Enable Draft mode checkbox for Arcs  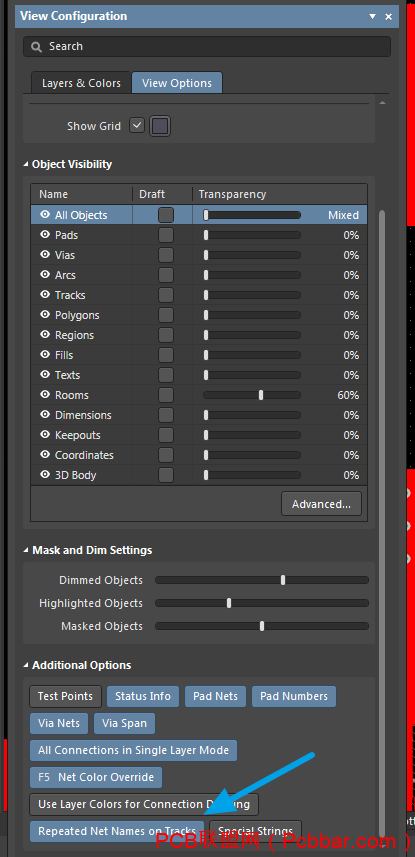click(166, 275)
